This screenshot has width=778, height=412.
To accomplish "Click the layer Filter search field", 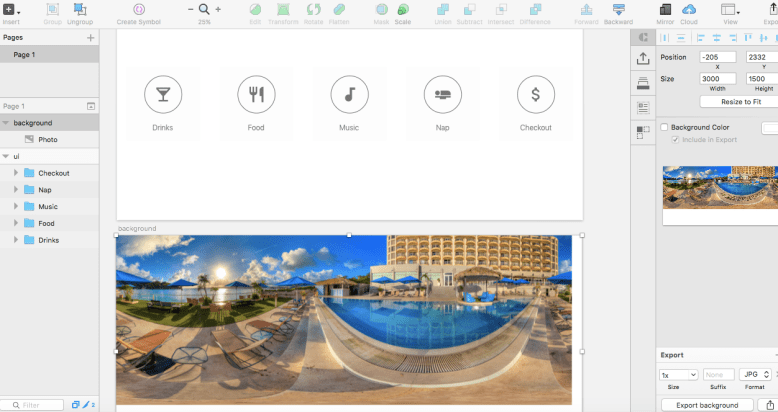I will click(32, 405).
